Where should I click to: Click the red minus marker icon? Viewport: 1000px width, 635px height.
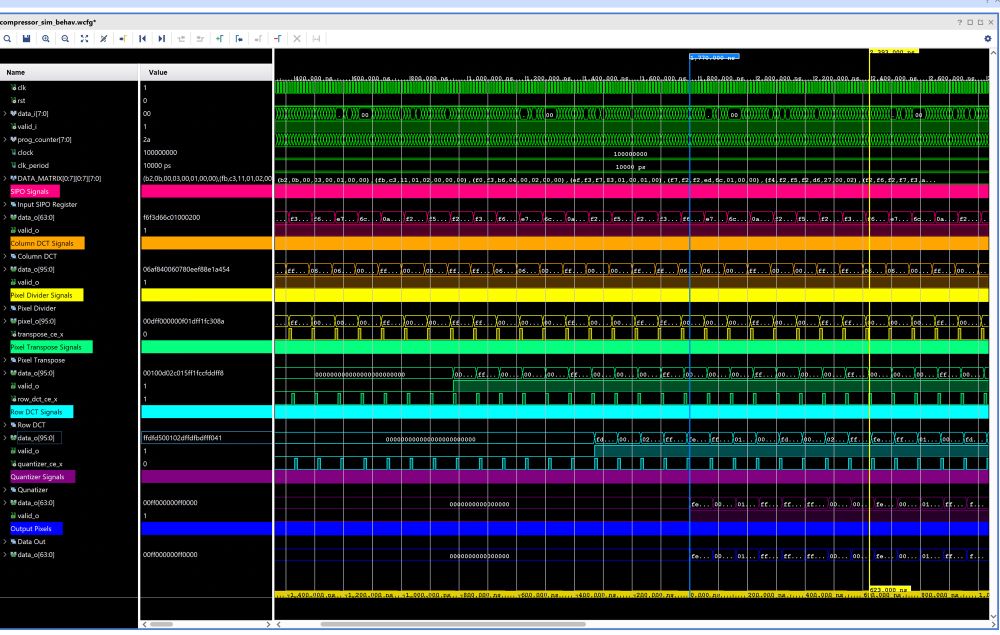click(x=278, y=39)
